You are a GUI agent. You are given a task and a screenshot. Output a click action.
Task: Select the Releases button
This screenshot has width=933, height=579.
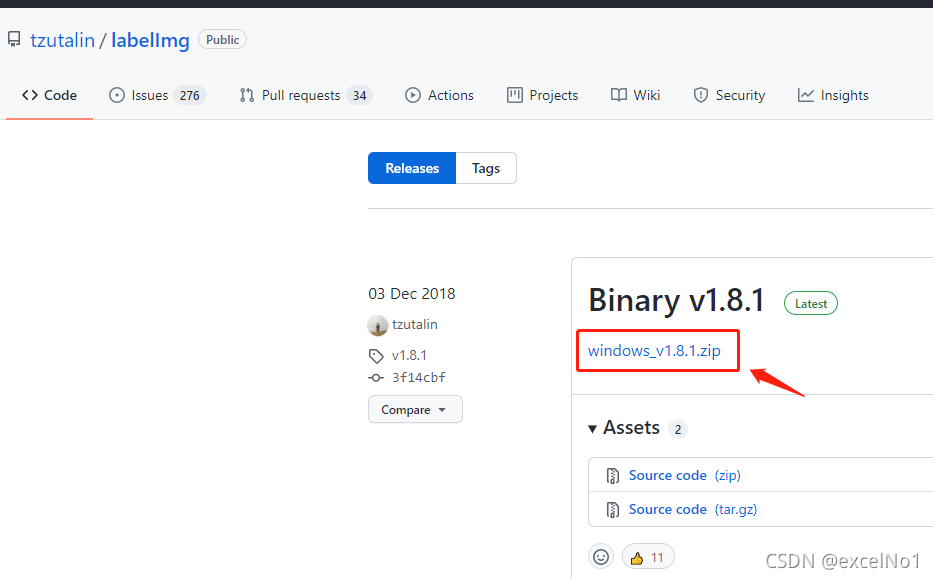click(x=412, y=168)
